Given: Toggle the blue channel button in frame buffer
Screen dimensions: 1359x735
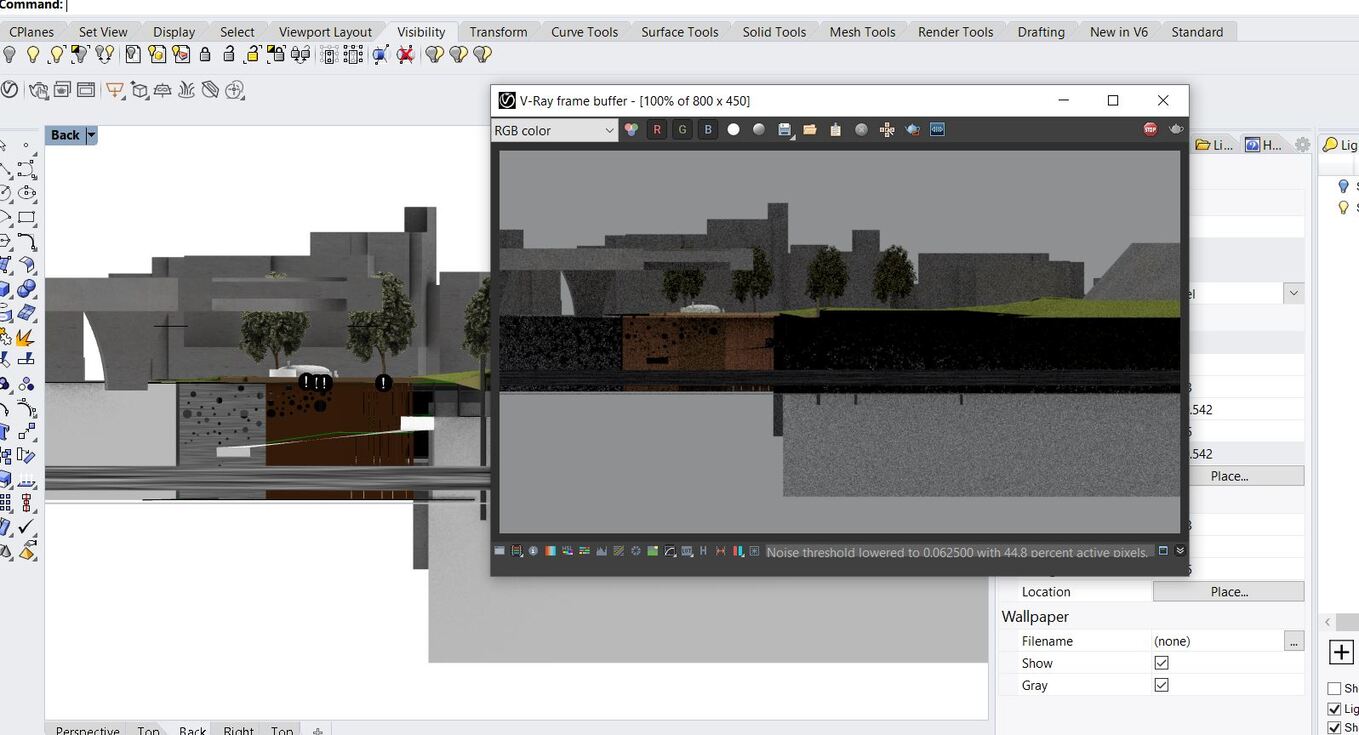Looking at the screenshot, I should click(708, 130).
